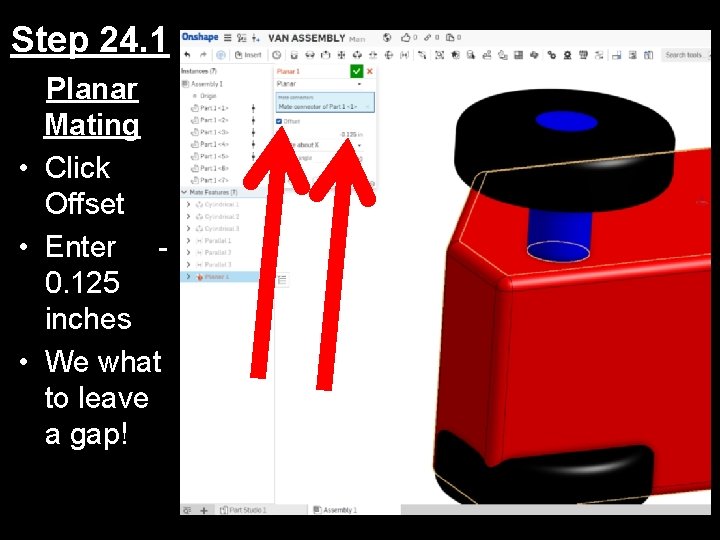Select the Ball mate tool

[389, 55]
